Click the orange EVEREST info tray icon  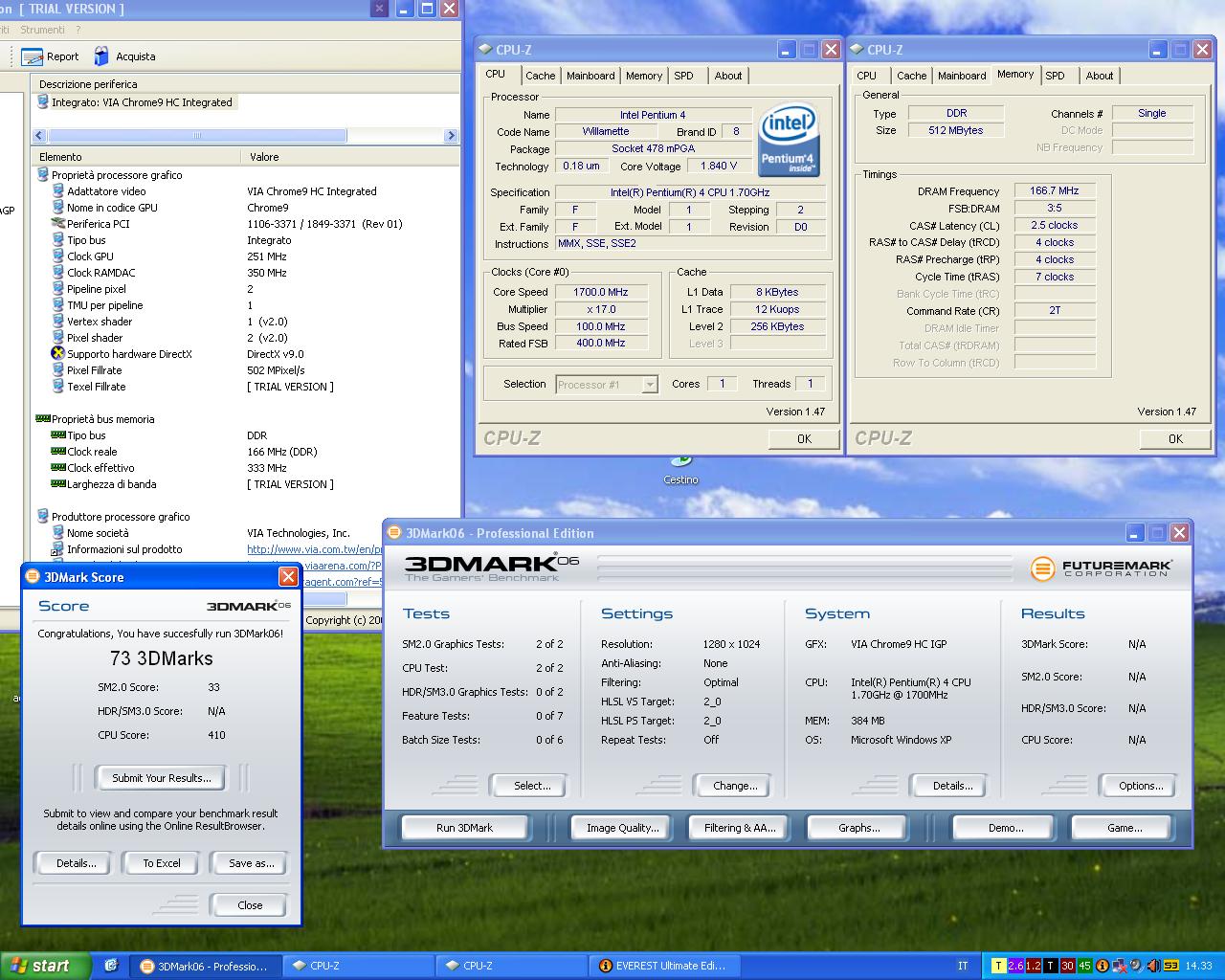pos(1102,966)
